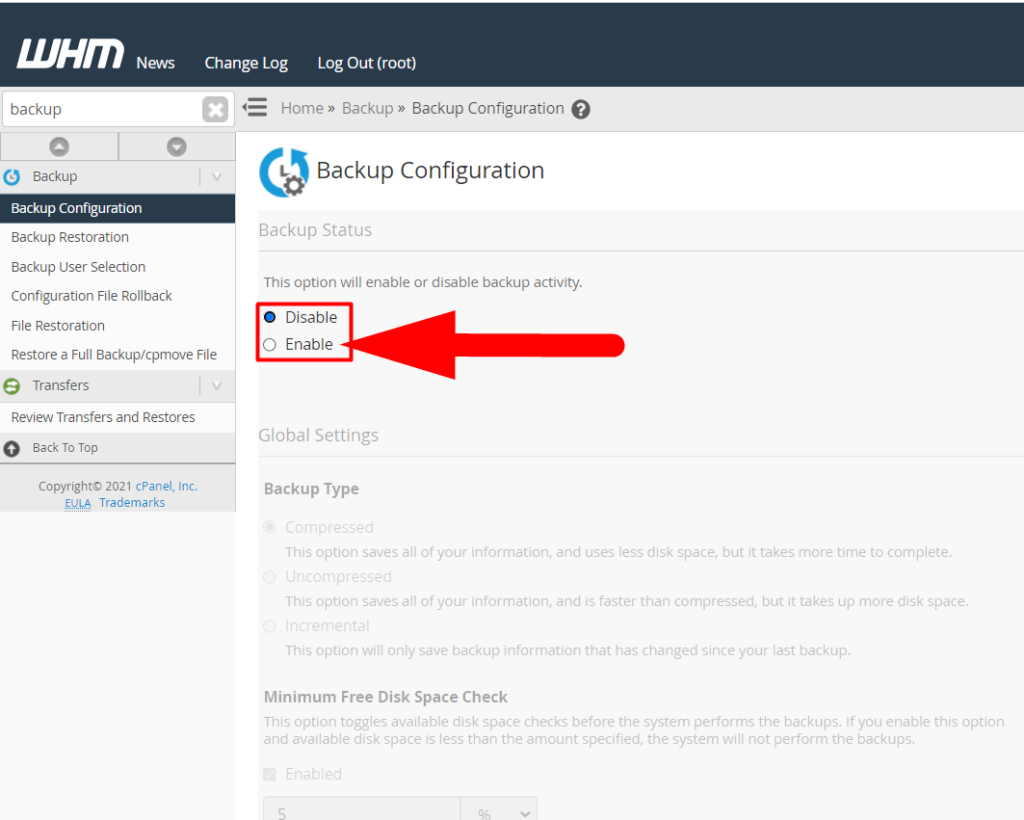Click the Backup sidebar section header

point(118,177)
